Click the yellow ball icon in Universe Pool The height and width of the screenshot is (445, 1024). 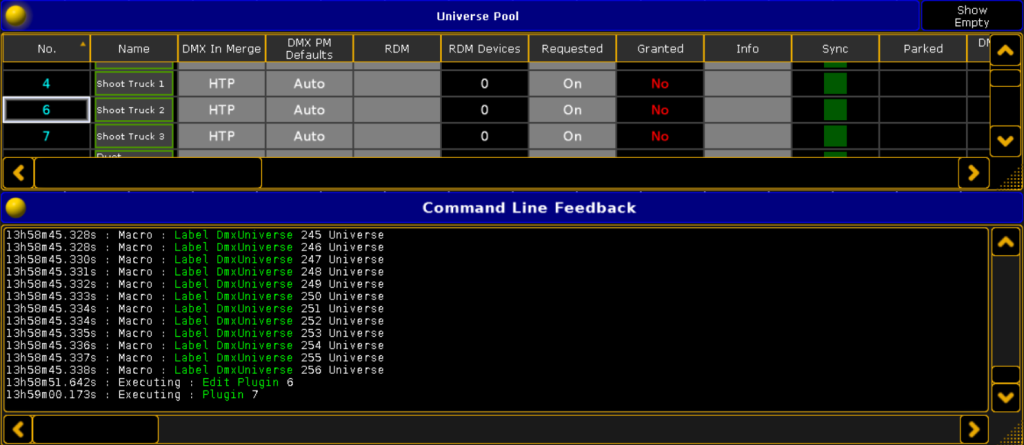pyautogui.click(x=17, y=16)
